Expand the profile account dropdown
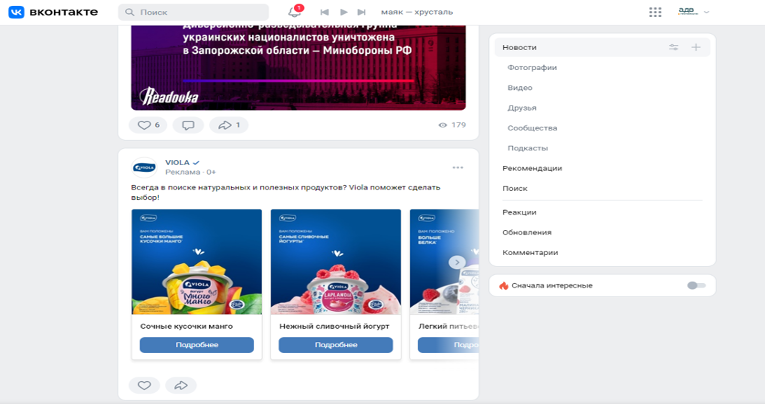Image resolution: width=766 pixels, height=404 pixels. (x=694, y=12)
